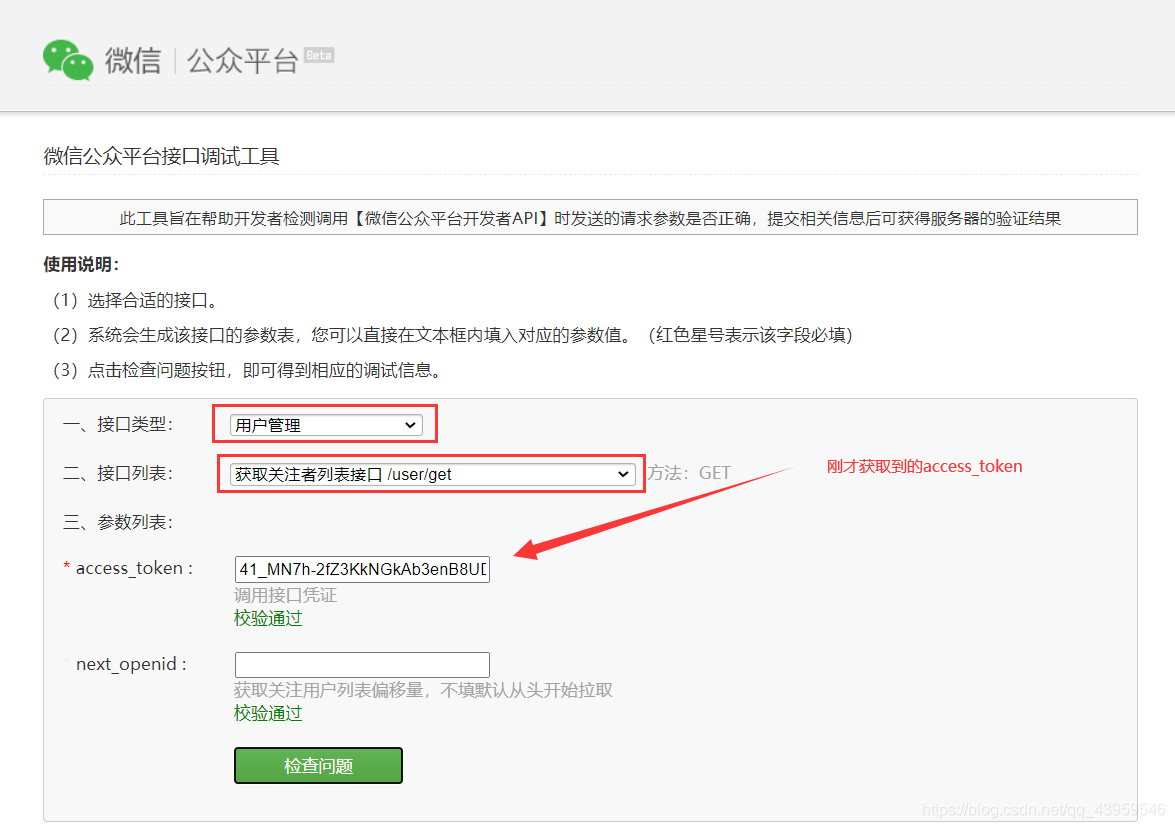
Task: Open the 接口列表 dropdown showing /user/get
Action: pyautogui.click(x=432, y=474)
